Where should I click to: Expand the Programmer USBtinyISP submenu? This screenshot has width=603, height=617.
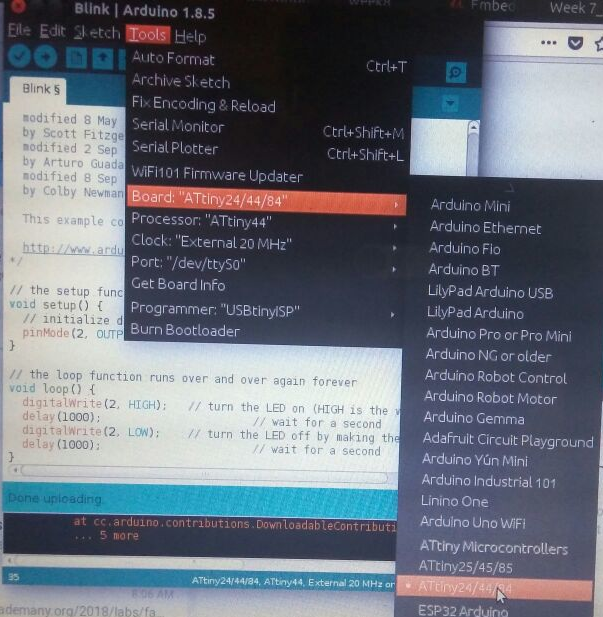tap(265, 310)
